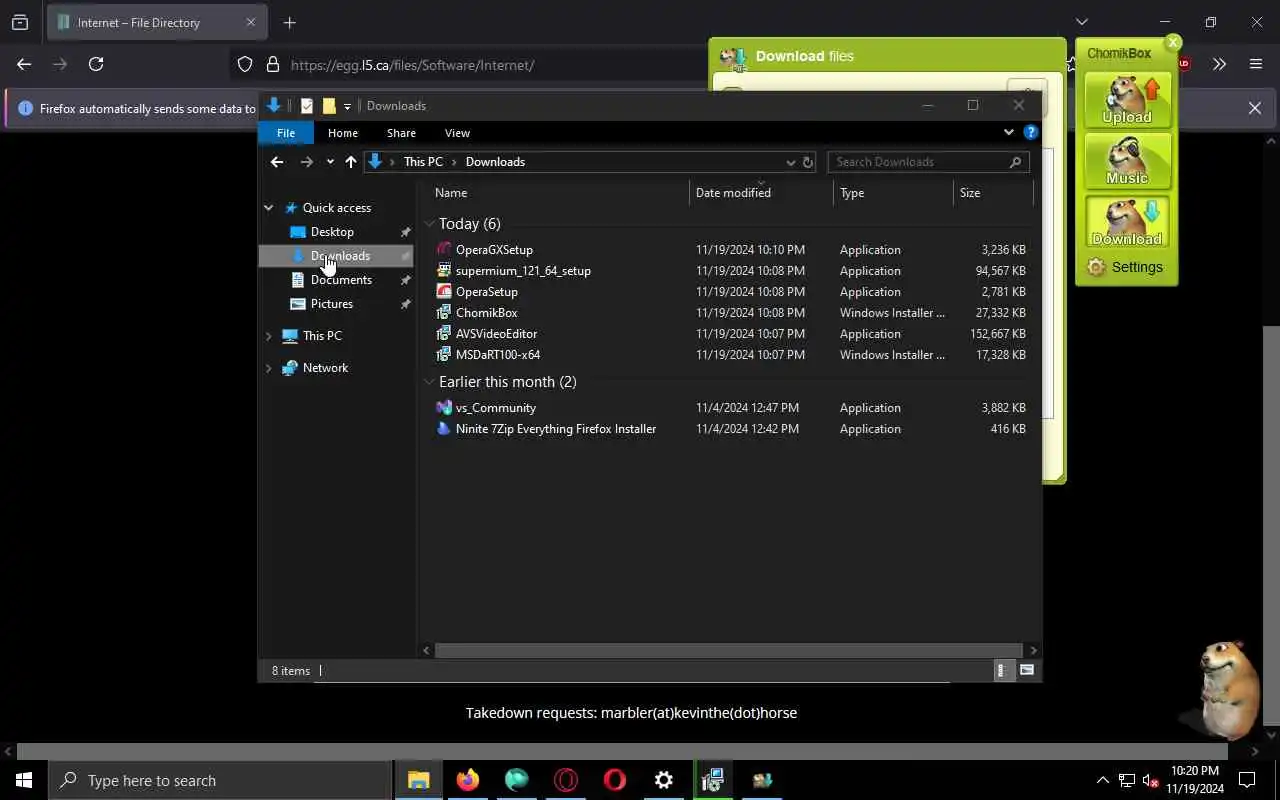Switch Explorer to large icons view

(1026, 671)
